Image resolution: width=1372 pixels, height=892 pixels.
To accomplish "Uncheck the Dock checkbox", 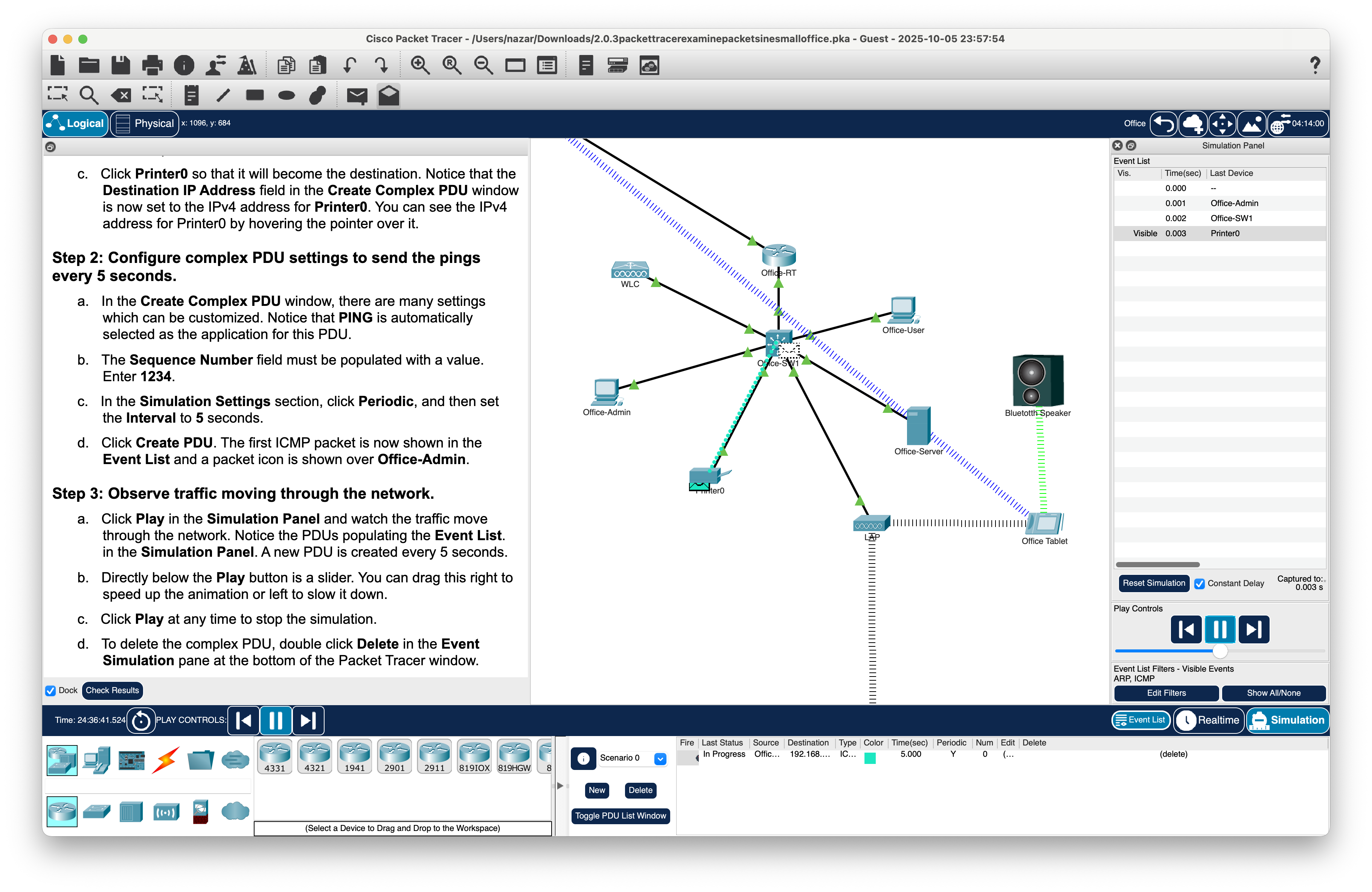I will [x=51, y=691].
